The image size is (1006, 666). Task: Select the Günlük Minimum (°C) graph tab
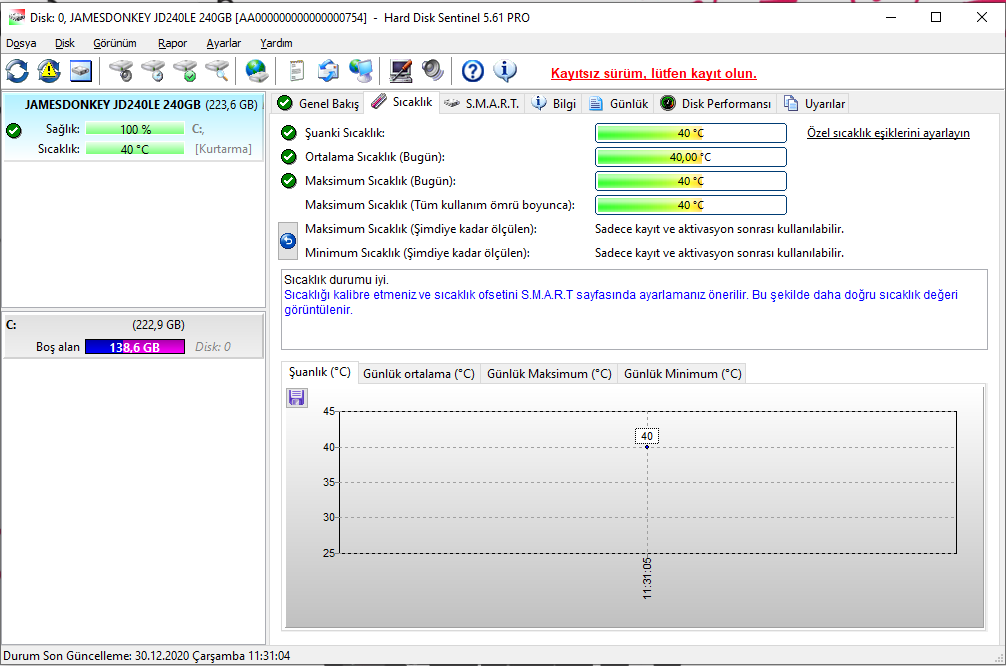[683, 373]
